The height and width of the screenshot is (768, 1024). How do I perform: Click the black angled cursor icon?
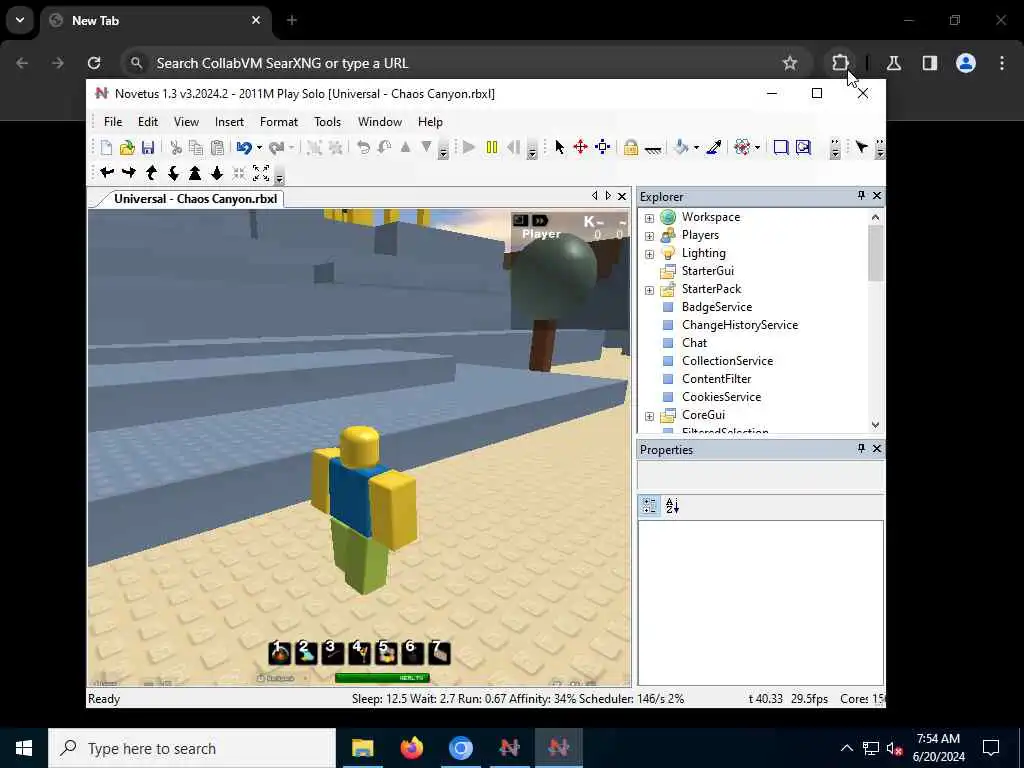pyautogui.click(x=861, y=148)
